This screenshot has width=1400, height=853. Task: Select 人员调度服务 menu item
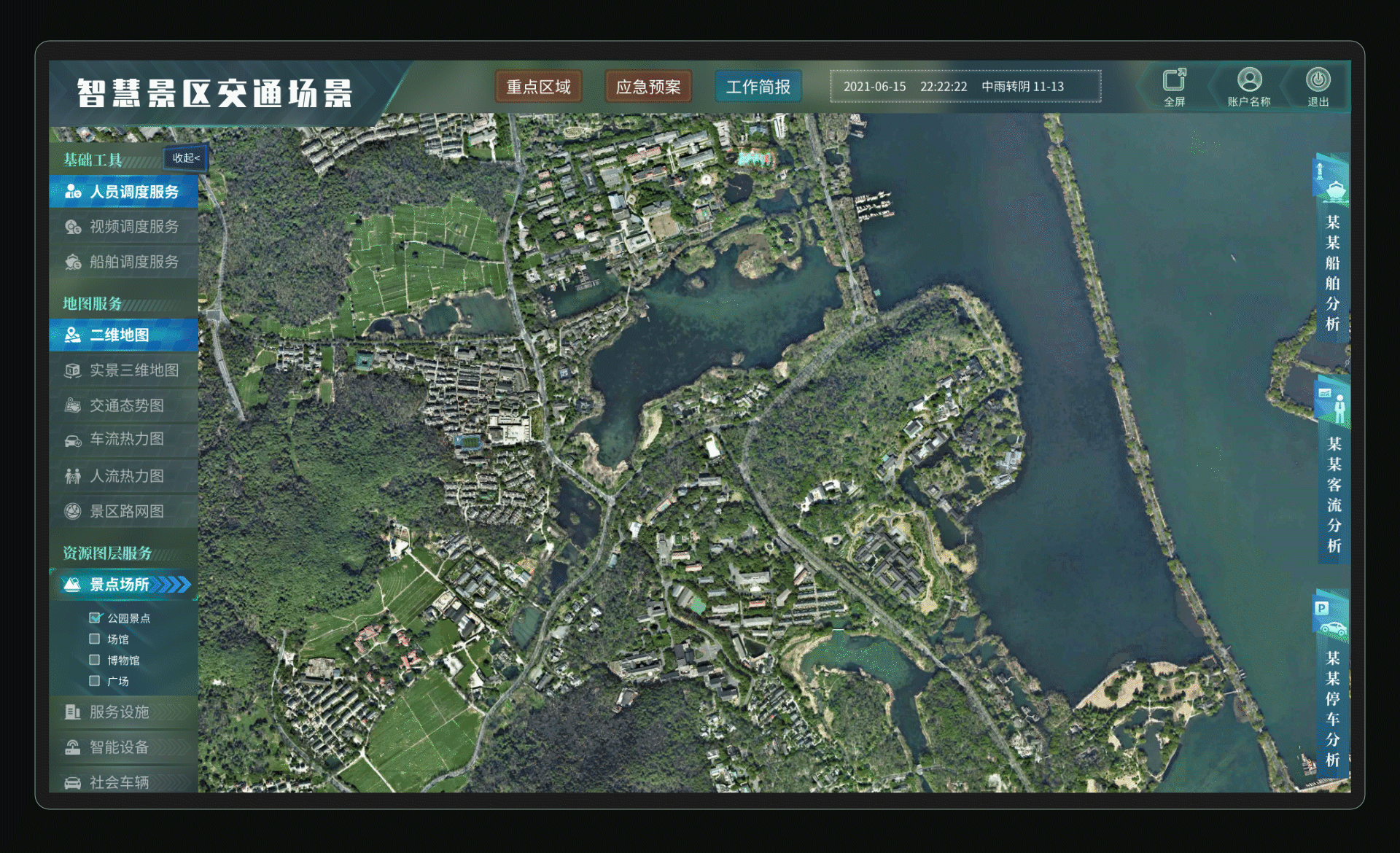tap(124, 192)
